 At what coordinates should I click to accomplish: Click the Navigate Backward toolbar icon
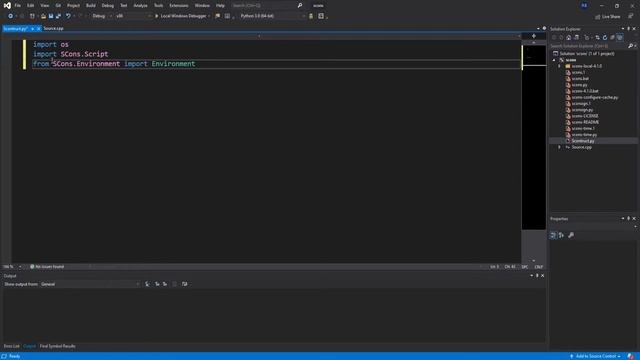click(10, 16)
